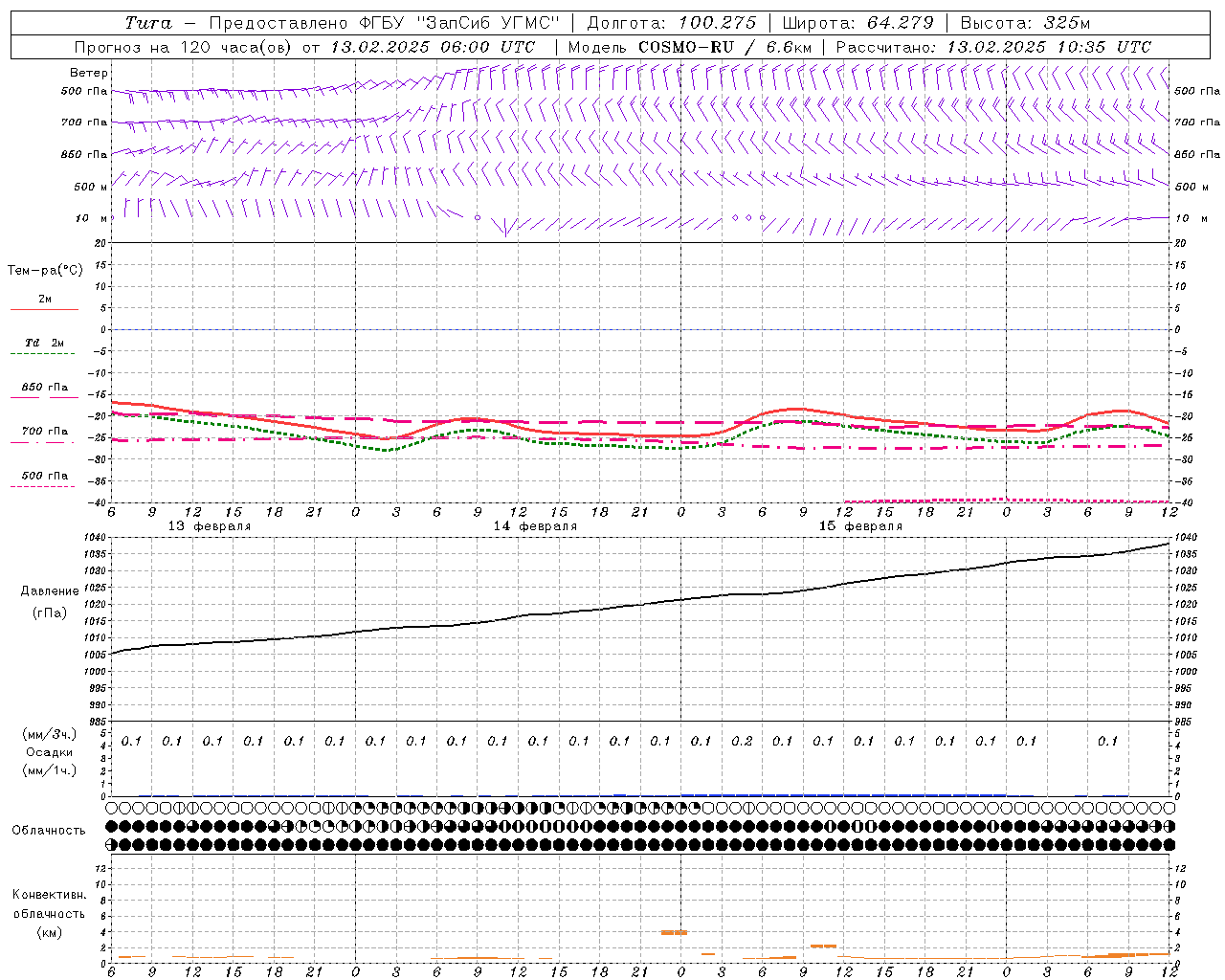Select the "Модель COSMO-RU / 6.6км" text

690,47
